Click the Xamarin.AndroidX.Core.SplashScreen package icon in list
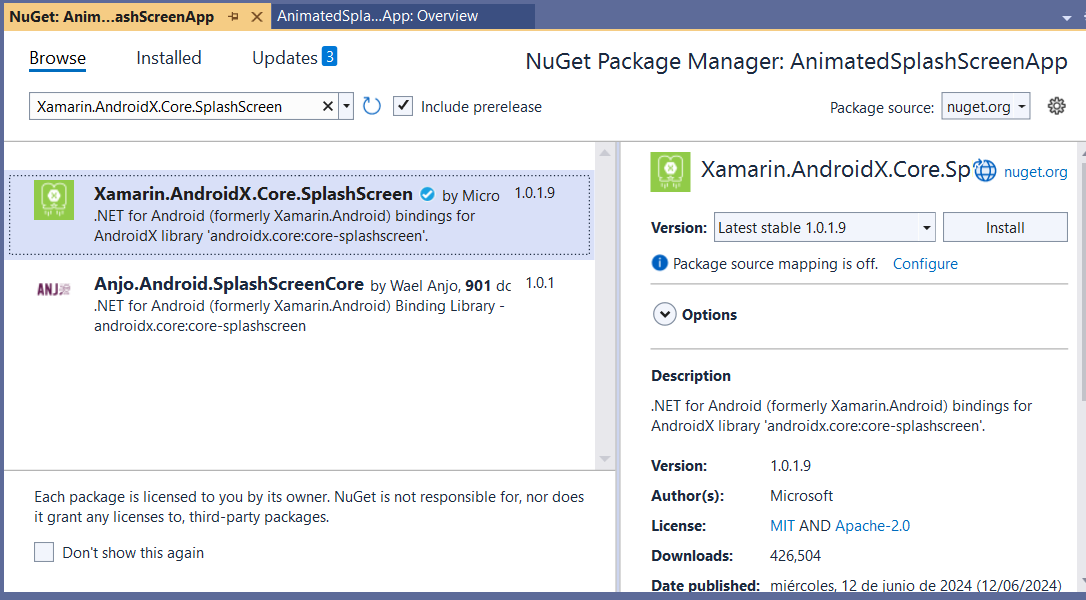1086x600 pixels. 54,200
